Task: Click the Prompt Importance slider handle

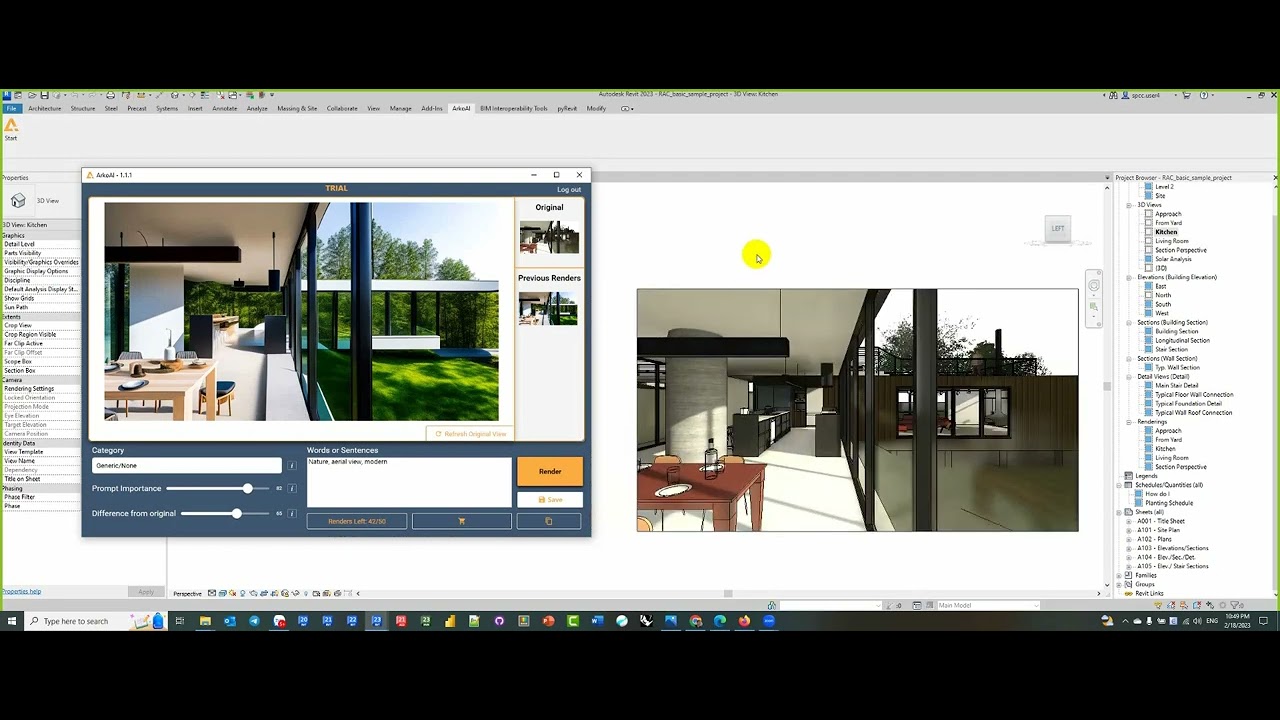Action: tap(247, 488)
